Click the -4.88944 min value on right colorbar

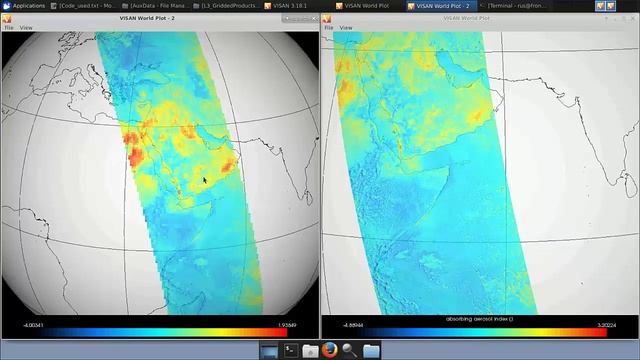(x=353, y=325)
